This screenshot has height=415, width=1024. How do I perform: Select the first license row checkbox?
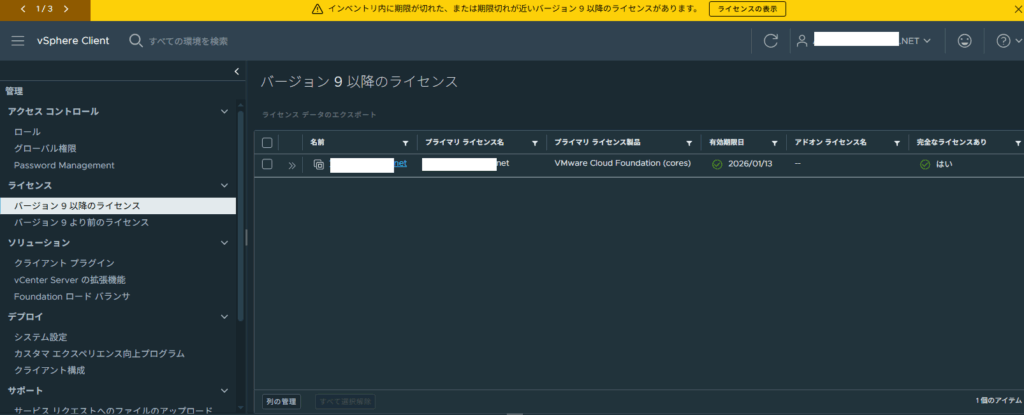(267, 164)
